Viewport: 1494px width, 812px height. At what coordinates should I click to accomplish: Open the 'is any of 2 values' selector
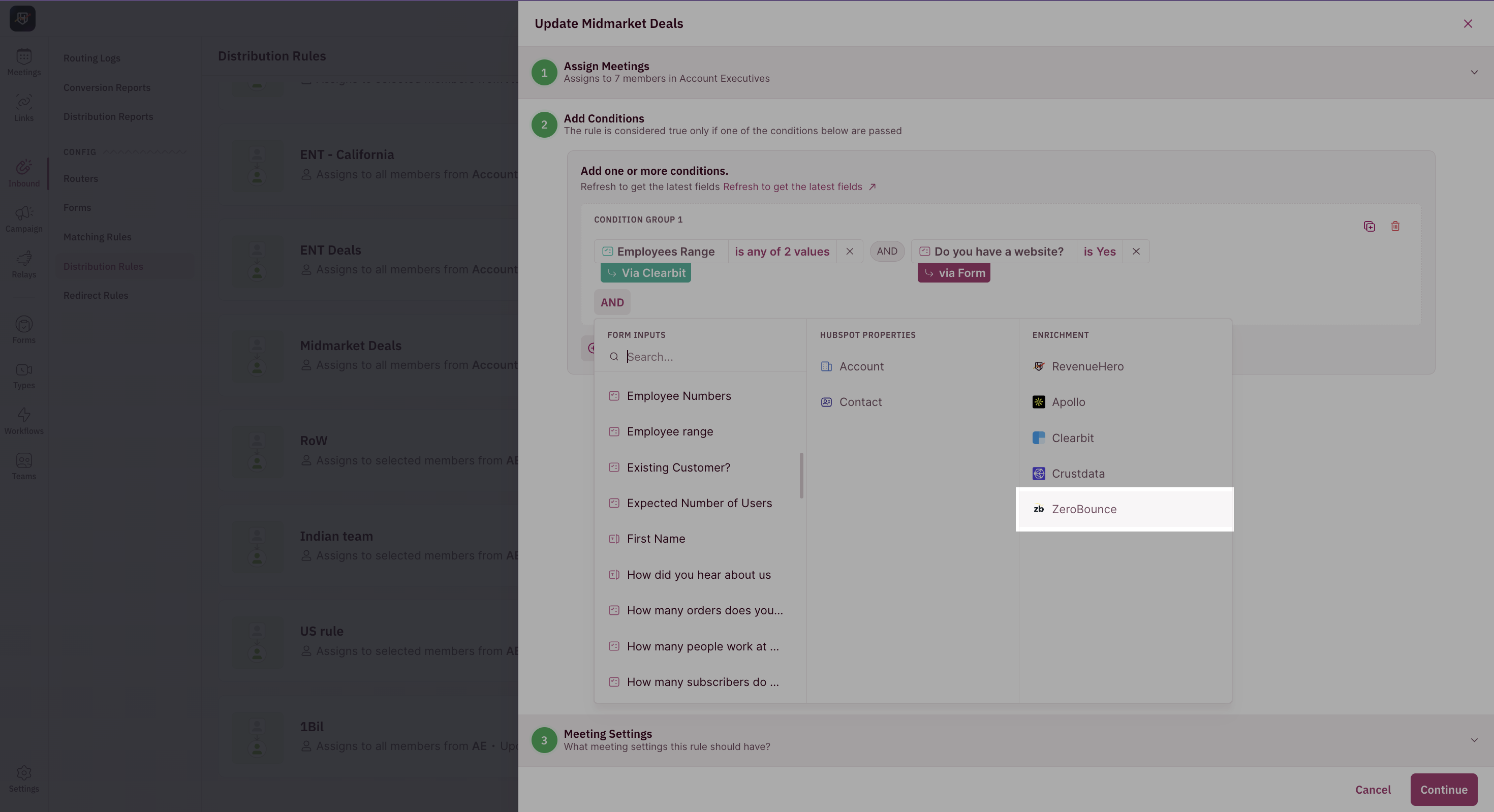coord(782,252)
